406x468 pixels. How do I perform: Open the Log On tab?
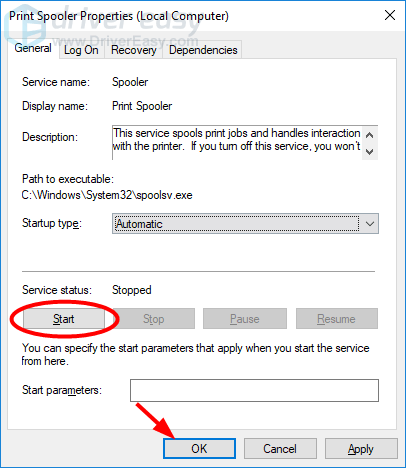pos(81,50)
